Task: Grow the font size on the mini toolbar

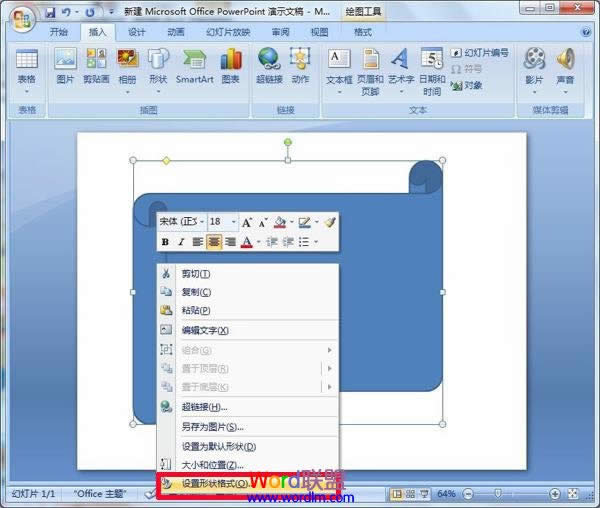Action: pos(246,223)
